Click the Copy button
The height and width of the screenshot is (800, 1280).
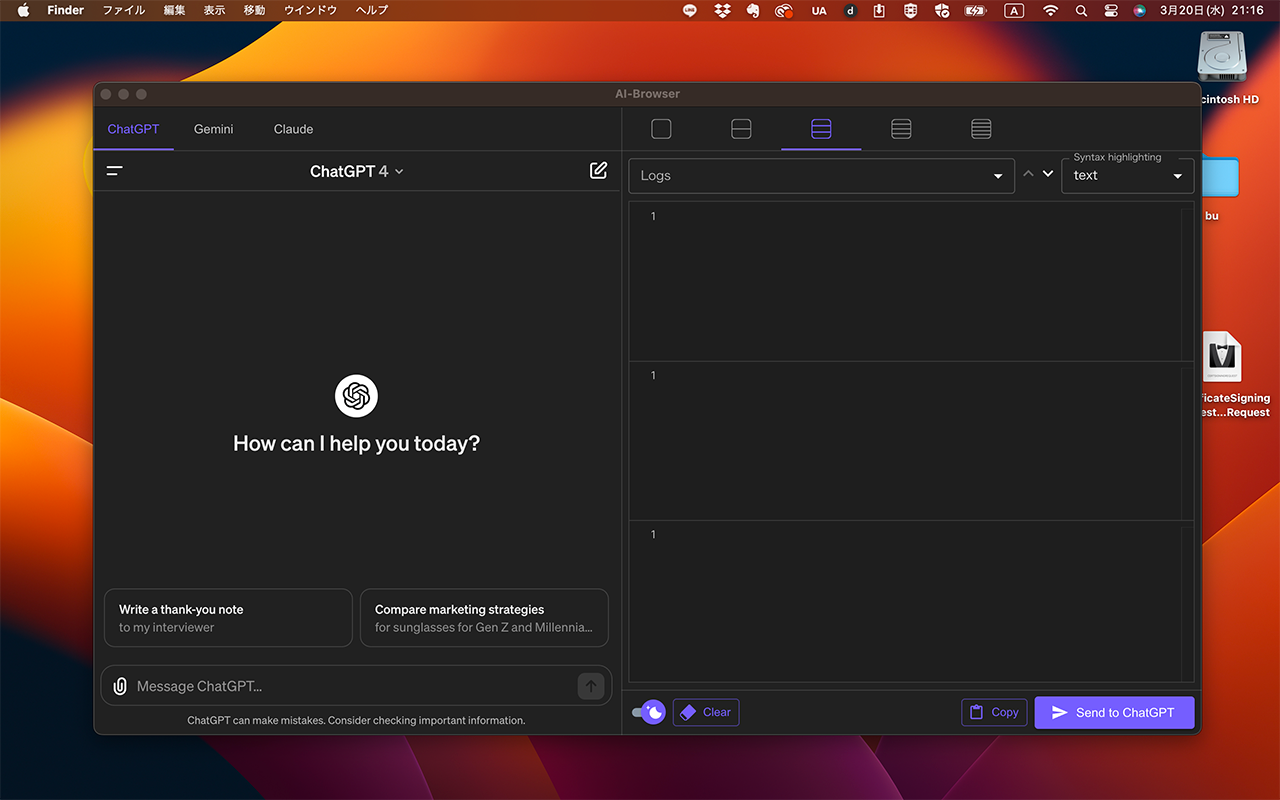994,712
